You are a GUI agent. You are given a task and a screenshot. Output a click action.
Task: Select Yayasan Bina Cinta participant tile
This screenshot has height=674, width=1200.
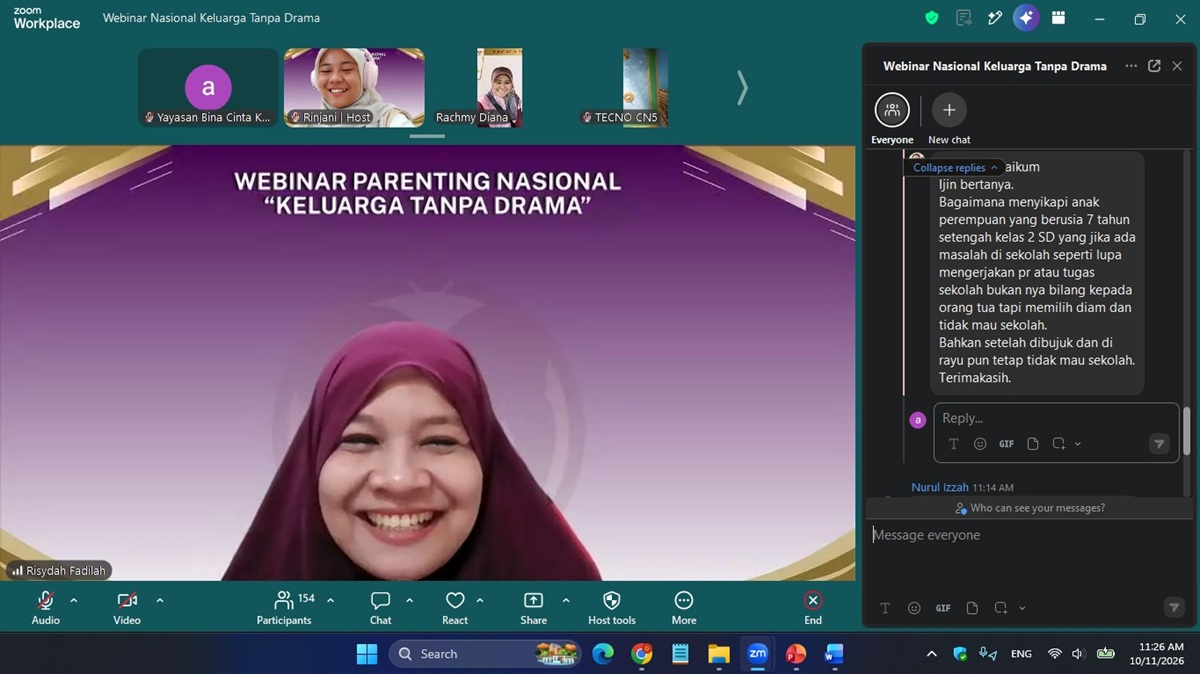(208, 88)
